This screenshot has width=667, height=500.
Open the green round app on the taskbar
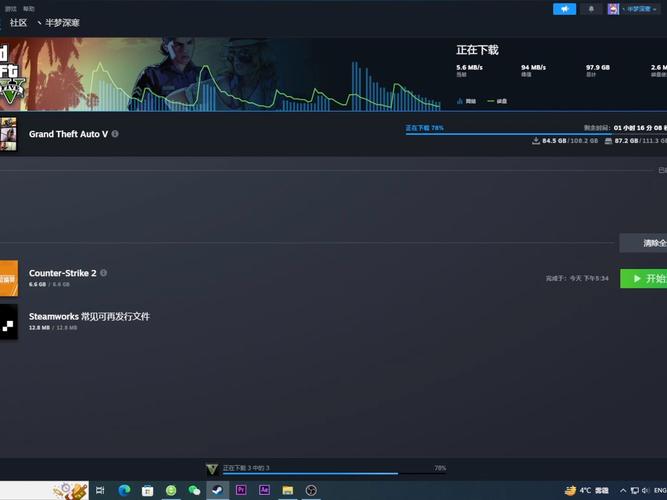171,490
